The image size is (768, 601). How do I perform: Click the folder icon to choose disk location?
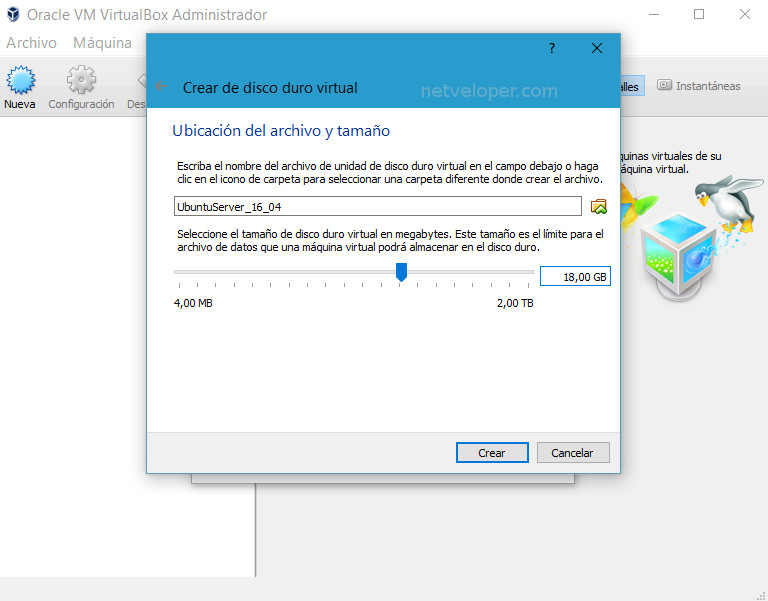(x=599, y=207)
